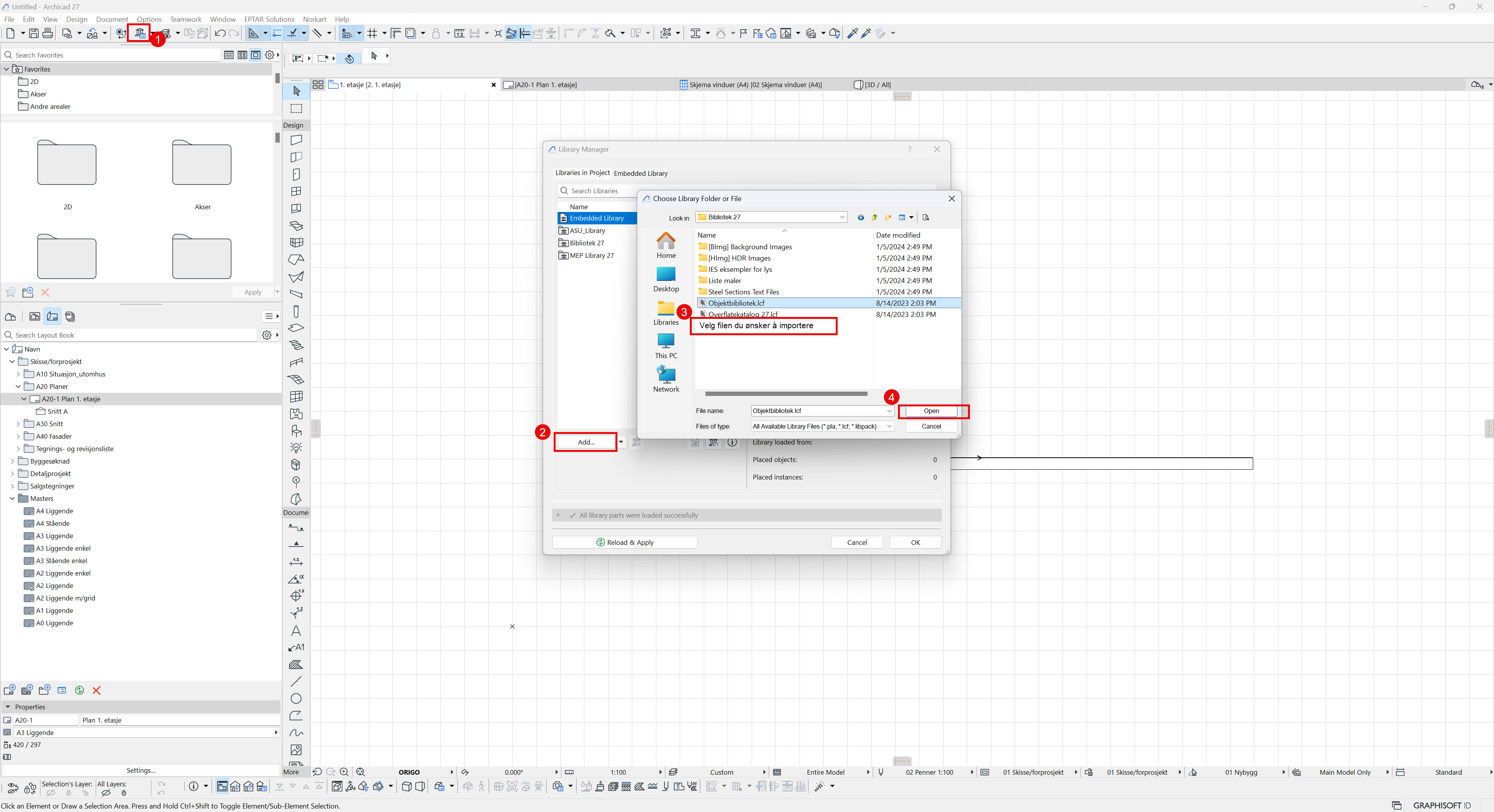1494x812 pixels.
Task: Select the Arrow tool in toolbox
Action: pyautogui.click(x=296, y=91)
